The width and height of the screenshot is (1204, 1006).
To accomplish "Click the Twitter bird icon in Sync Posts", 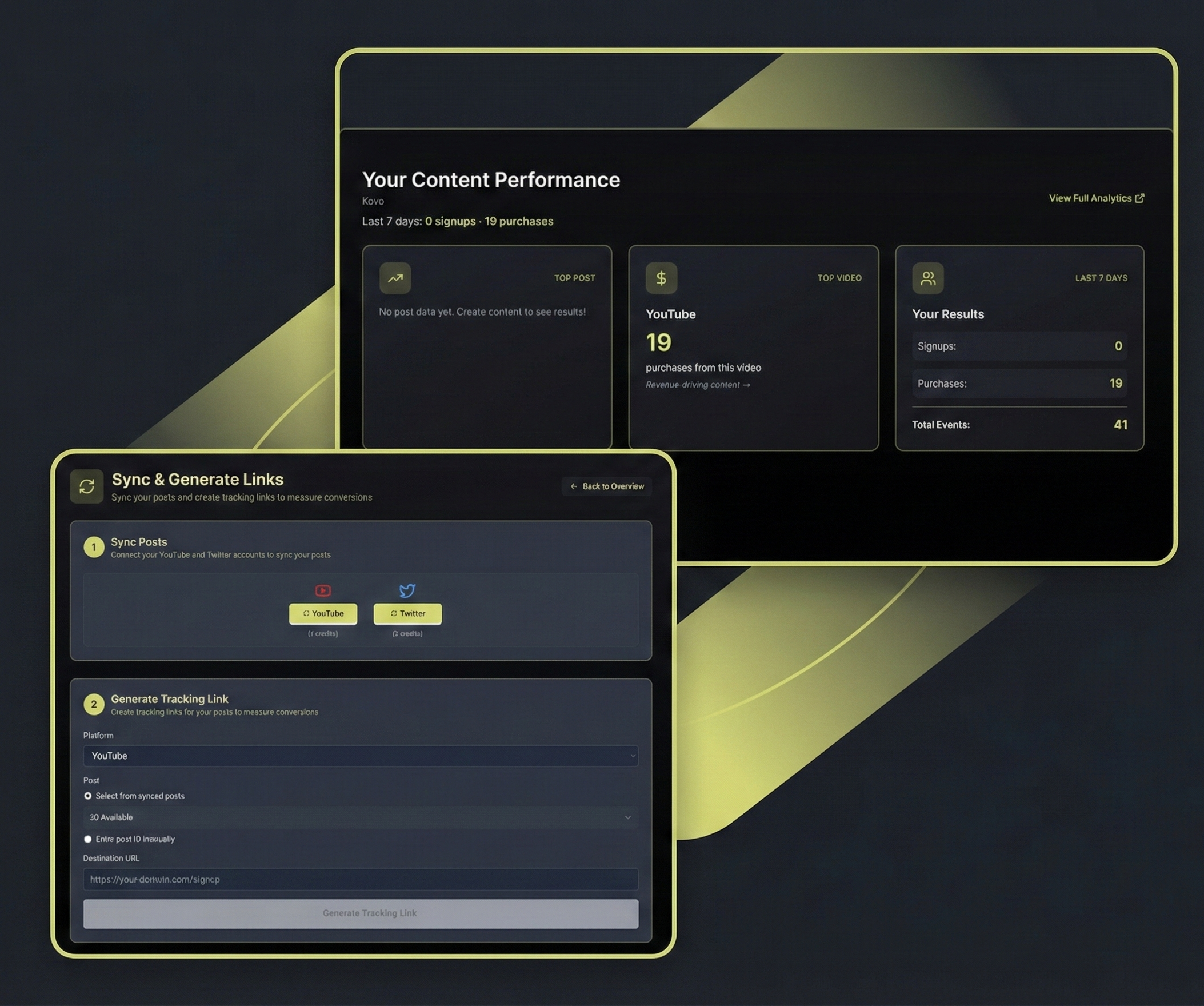I will tap(407, 590).
